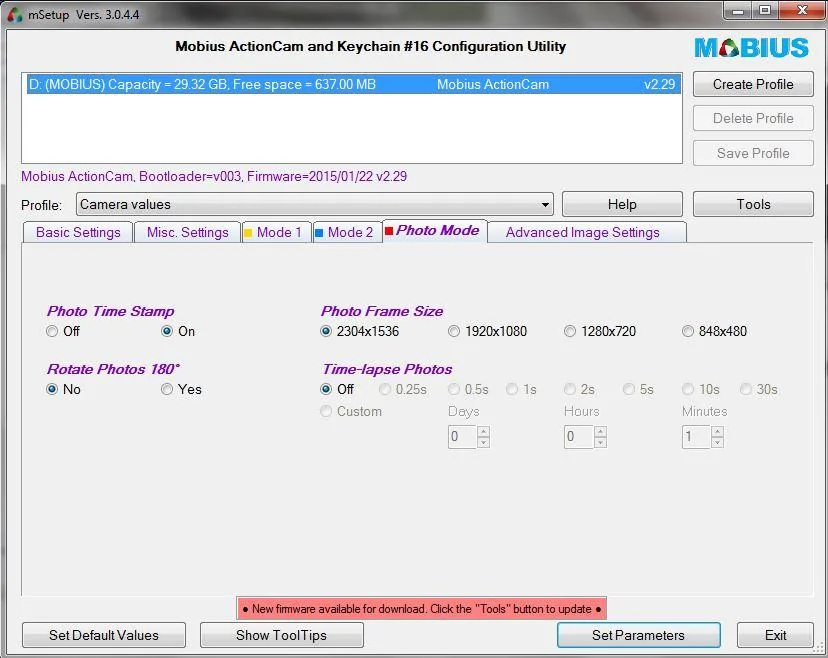
Task: Click the mSetup app icon in title bar
Action: click(x=15, y=14)
